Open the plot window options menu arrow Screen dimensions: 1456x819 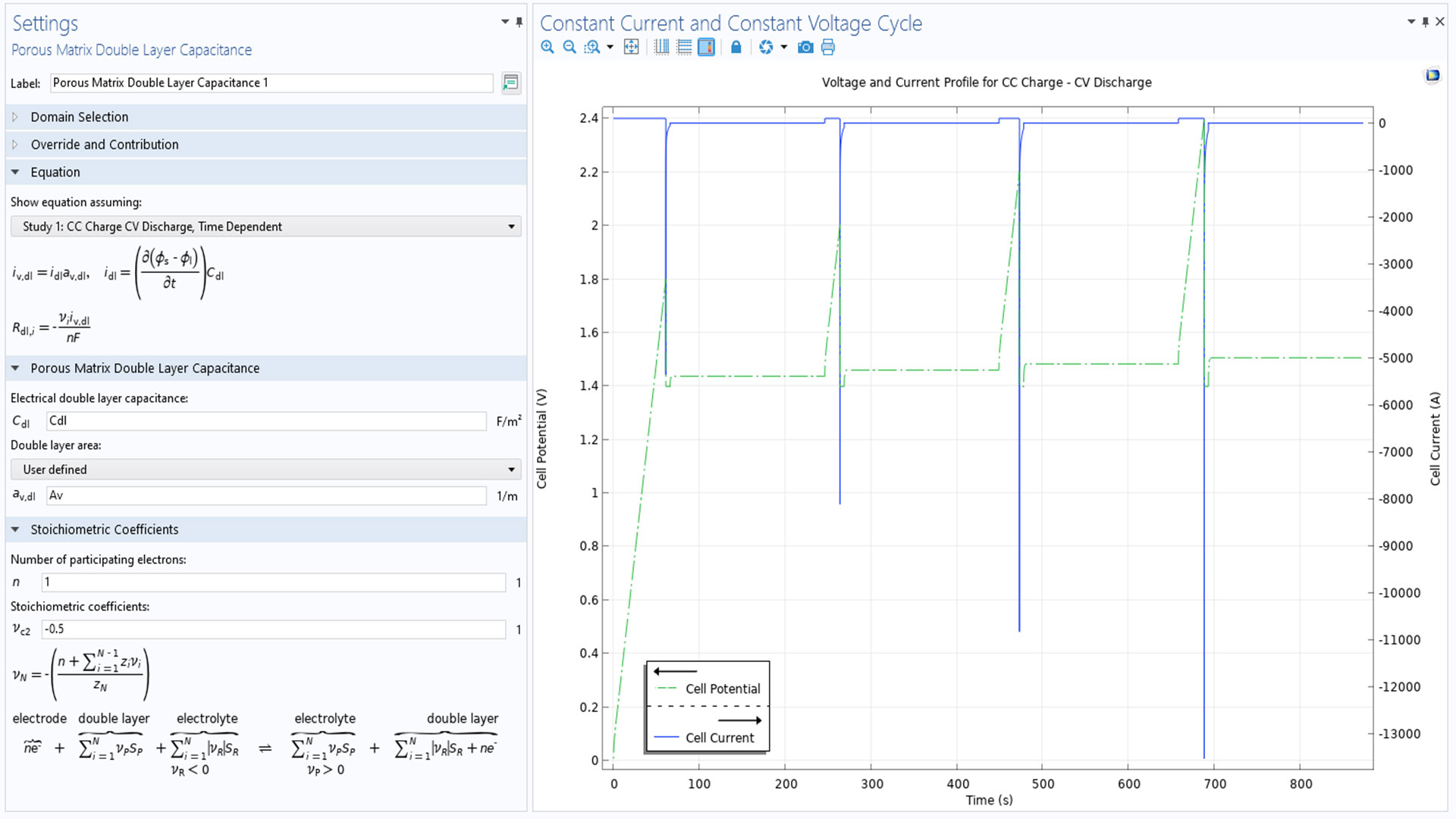1411,22
